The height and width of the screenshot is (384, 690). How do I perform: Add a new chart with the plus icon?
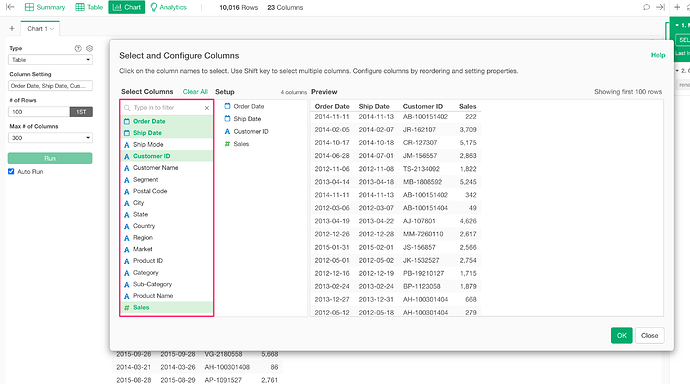pyautogui.click(x=12, y=29)
